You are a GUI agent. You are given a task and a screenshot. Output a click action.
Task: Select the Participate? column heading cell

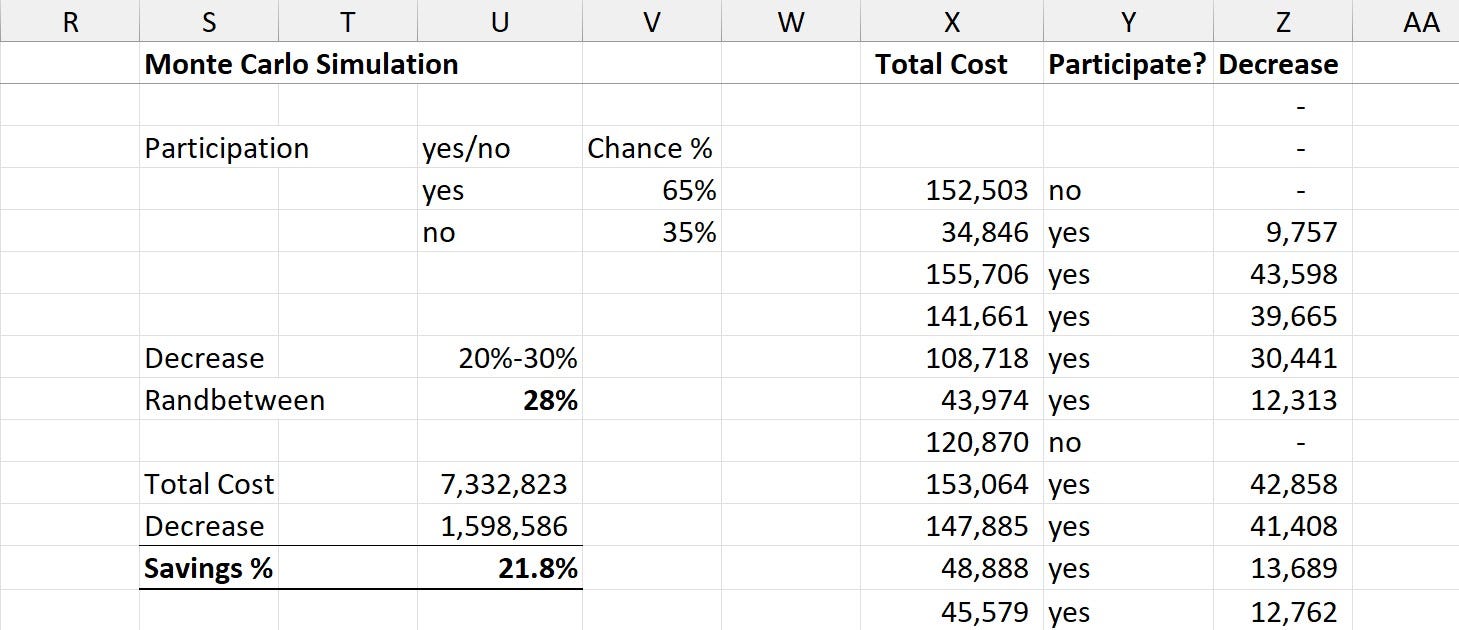1128,63
